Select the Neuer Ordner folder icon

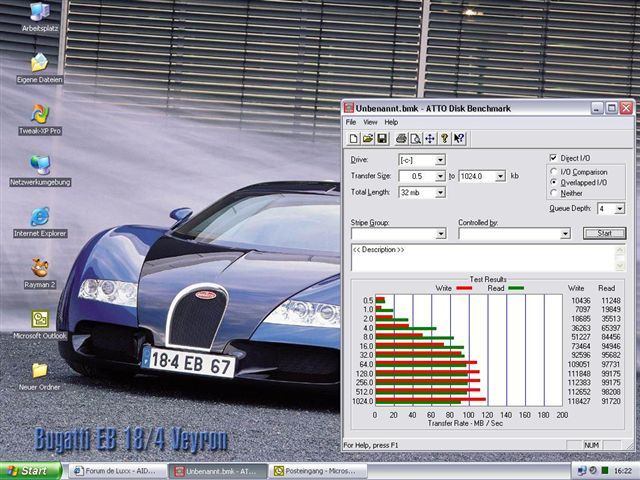pyautogui.click(x=40, y=376)
